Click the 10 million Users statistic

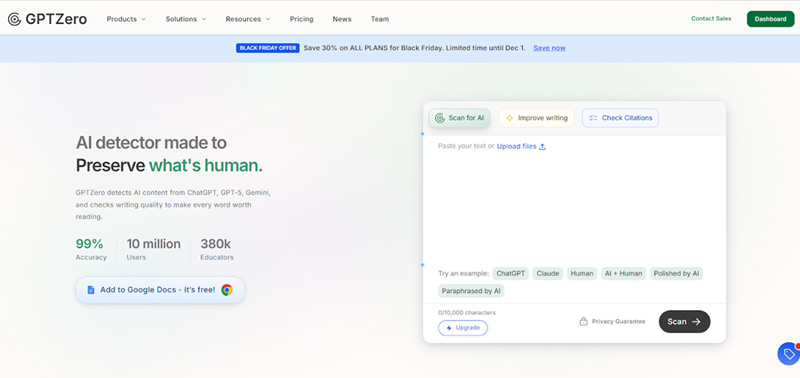pos(154,249)
